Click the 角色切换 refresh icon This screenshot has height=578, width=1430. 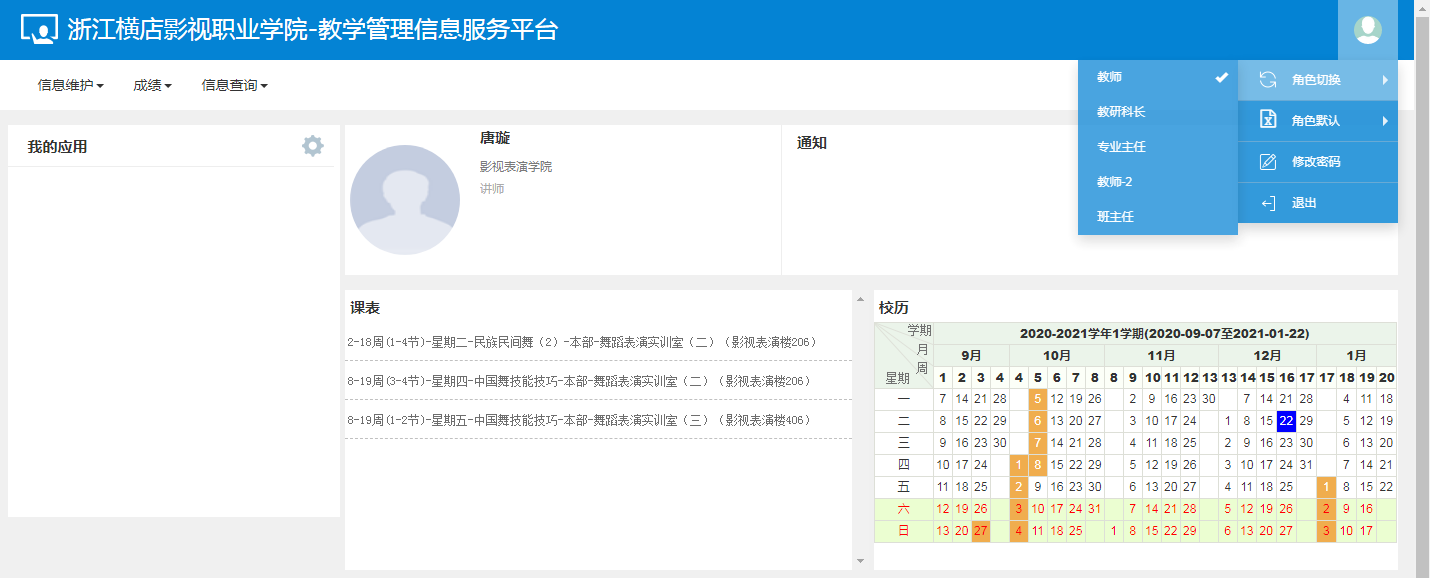(x=1268, y=80)
